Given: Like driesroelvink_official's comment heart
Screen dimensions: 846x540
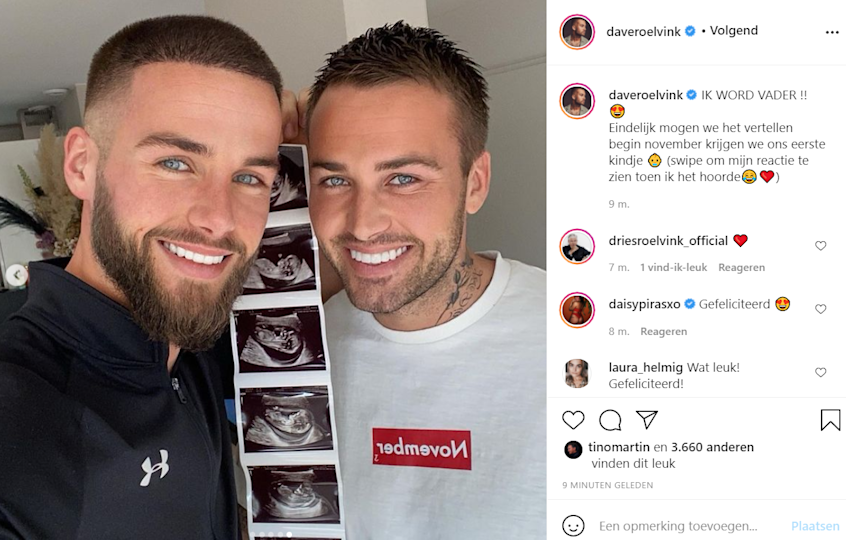Looking at the screenshot, I should 821,246.
